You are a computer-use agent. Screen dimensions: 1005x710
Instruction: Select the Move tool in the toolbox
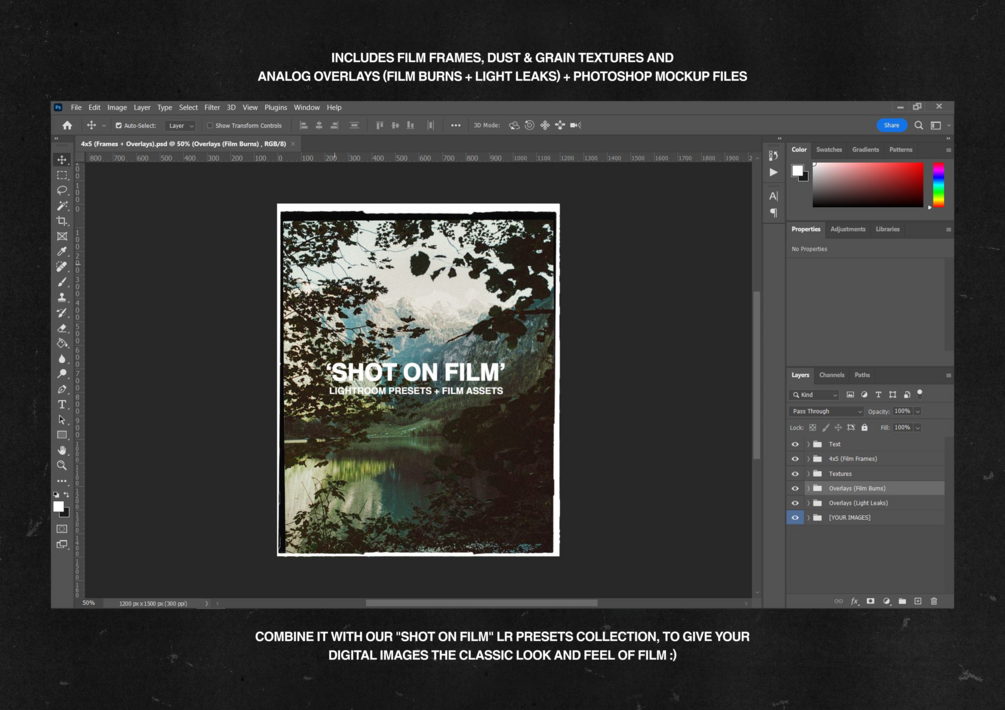point(62,160)
